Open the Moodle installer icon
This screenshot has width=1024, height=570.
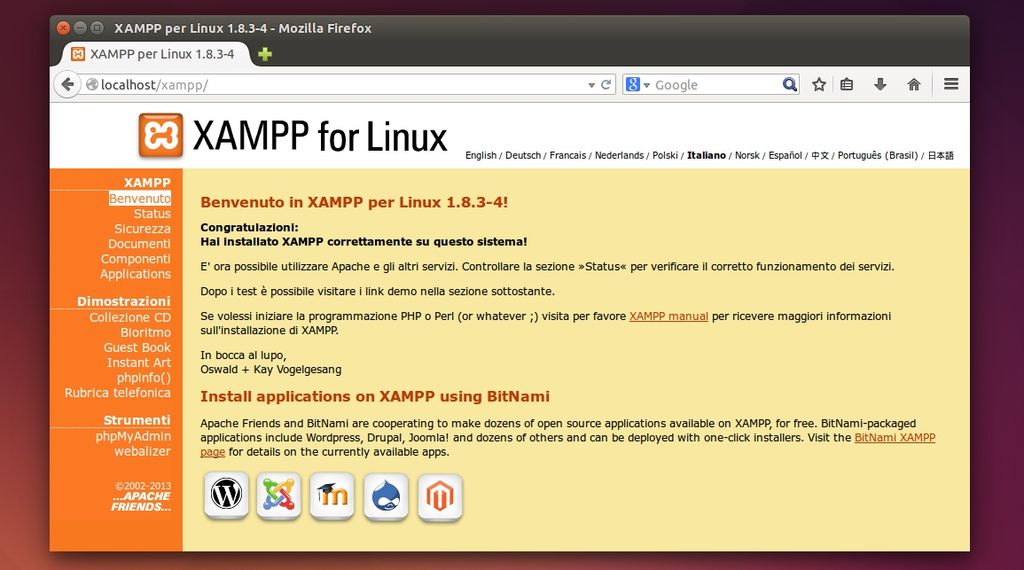(x=332, y=495)
